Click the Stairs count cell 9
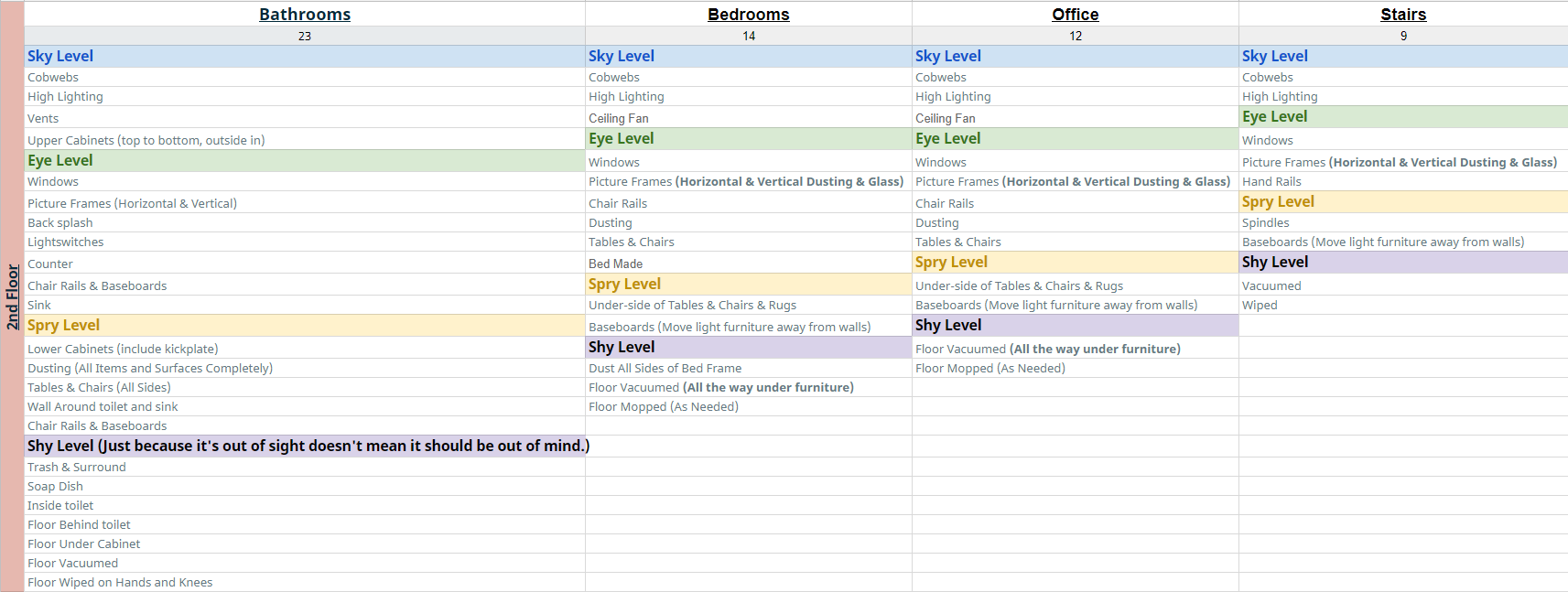Image resolution: width=1568 pixels, height=592 pixels. [x=1403, y=36]
